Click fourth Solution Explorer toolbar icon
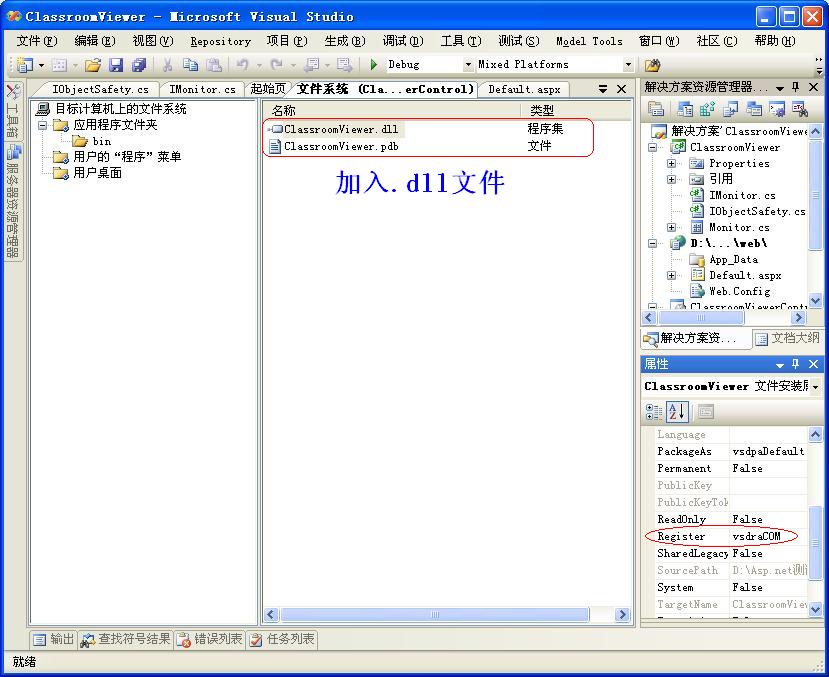 [731, 109]
